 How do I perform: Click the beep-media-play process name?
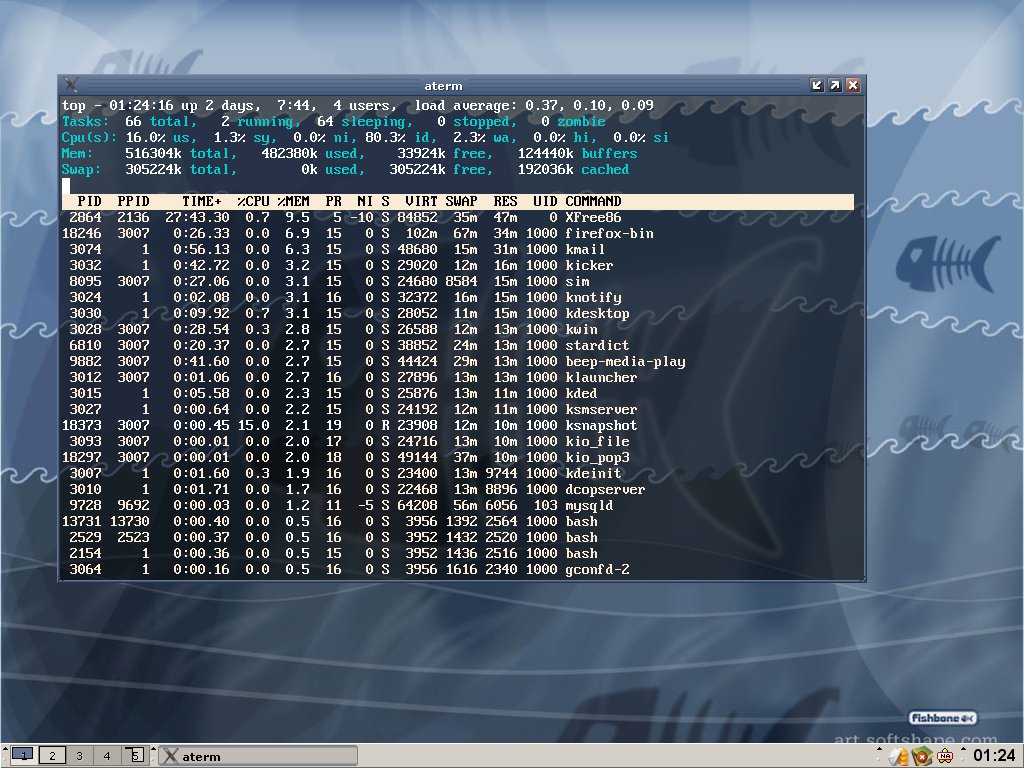tap(625, 361)
